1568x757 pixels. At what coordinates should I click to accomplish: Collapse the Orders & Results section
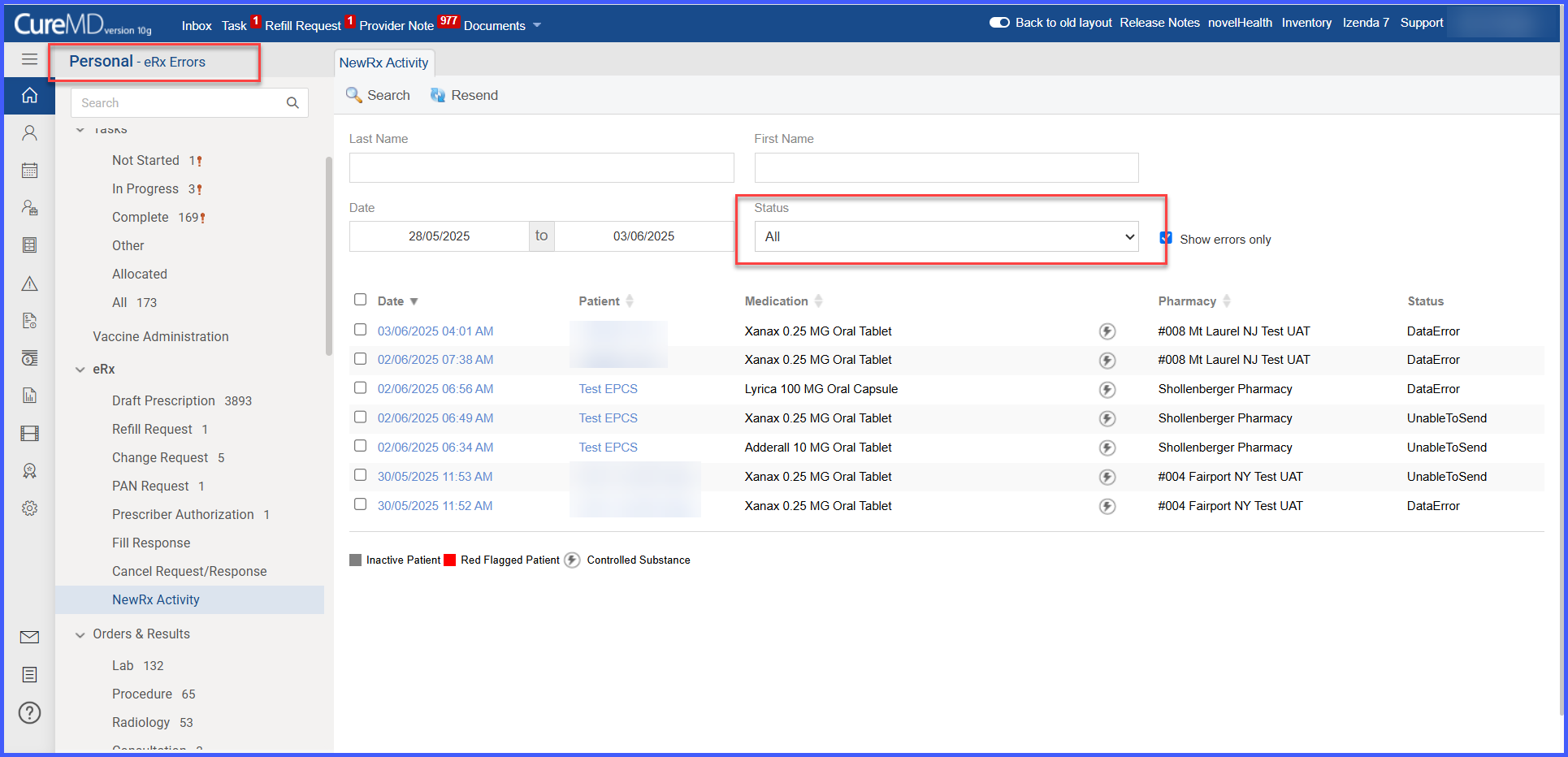pos(80,634)
